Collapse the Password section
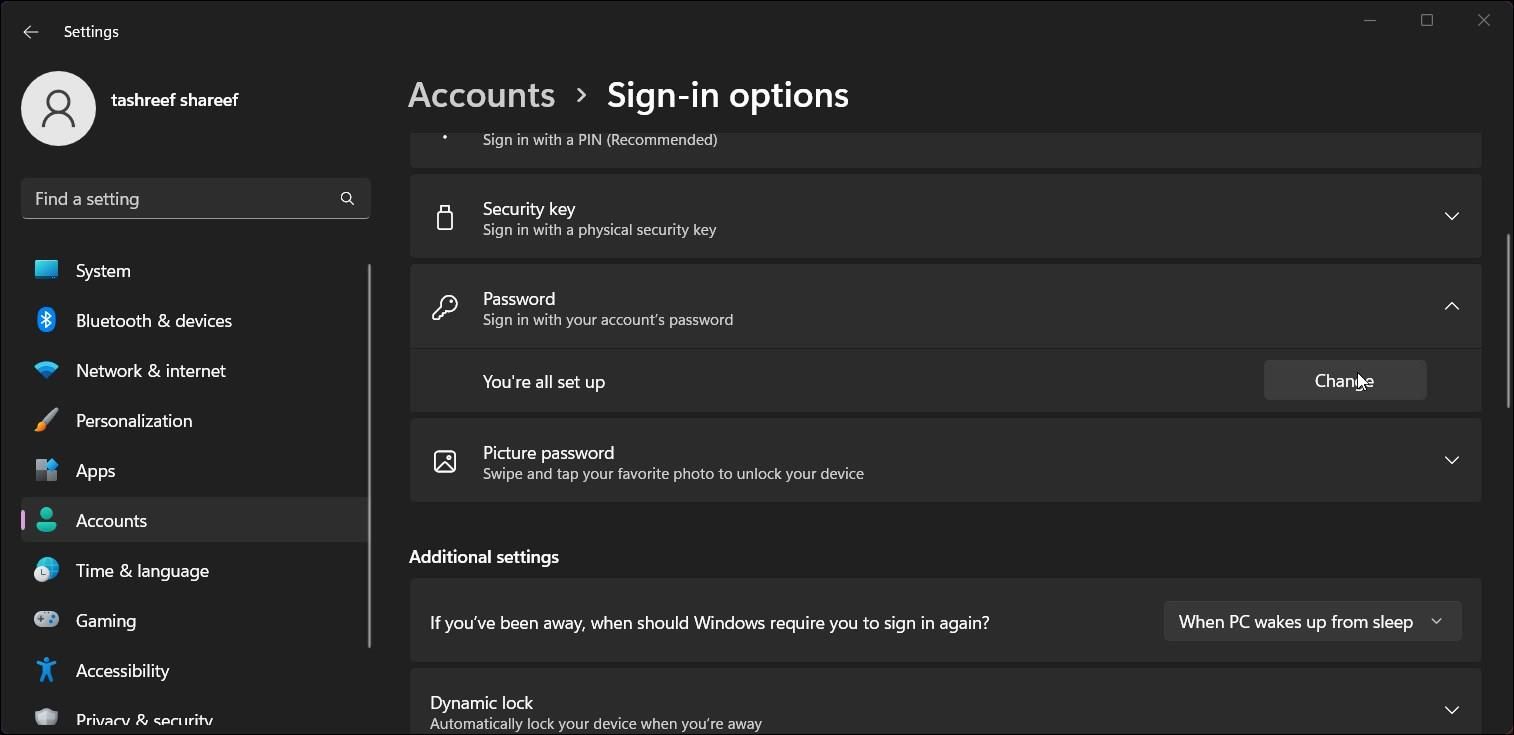The width and height of the screenshot is (1514, 735). click(1451, 306)
